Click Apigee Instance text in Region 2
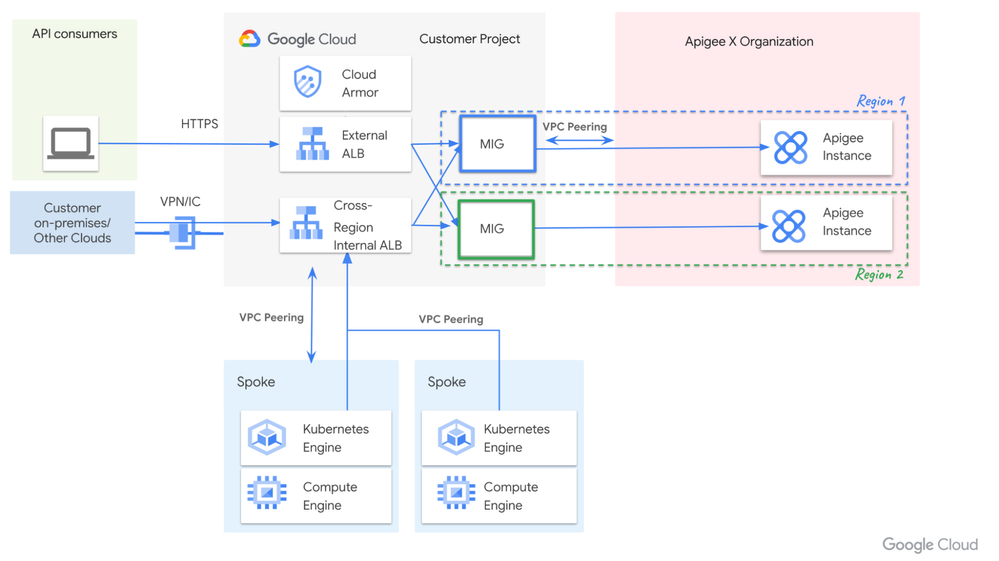999x561 pixels. tap(847, 222)
